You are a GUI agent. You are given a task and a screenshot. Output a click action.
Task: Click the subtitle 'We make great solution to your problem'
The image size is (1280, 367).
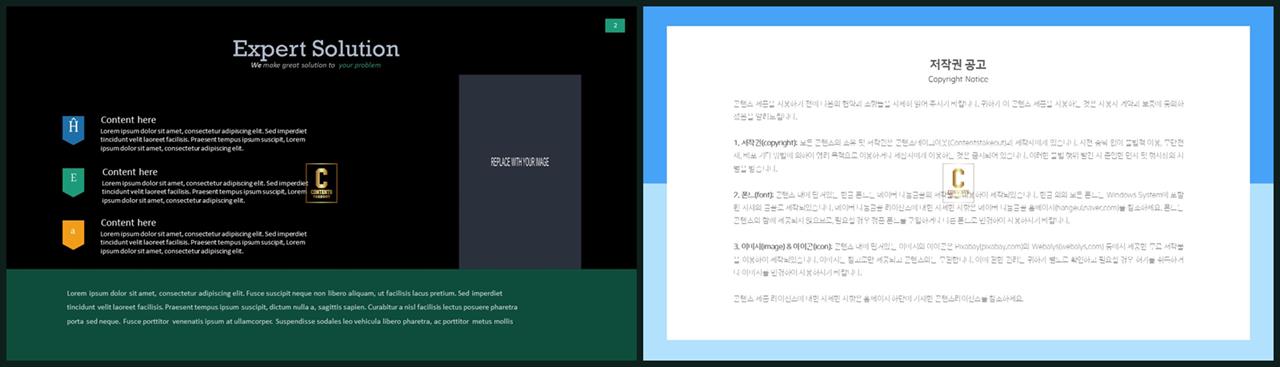coord(316,65)
